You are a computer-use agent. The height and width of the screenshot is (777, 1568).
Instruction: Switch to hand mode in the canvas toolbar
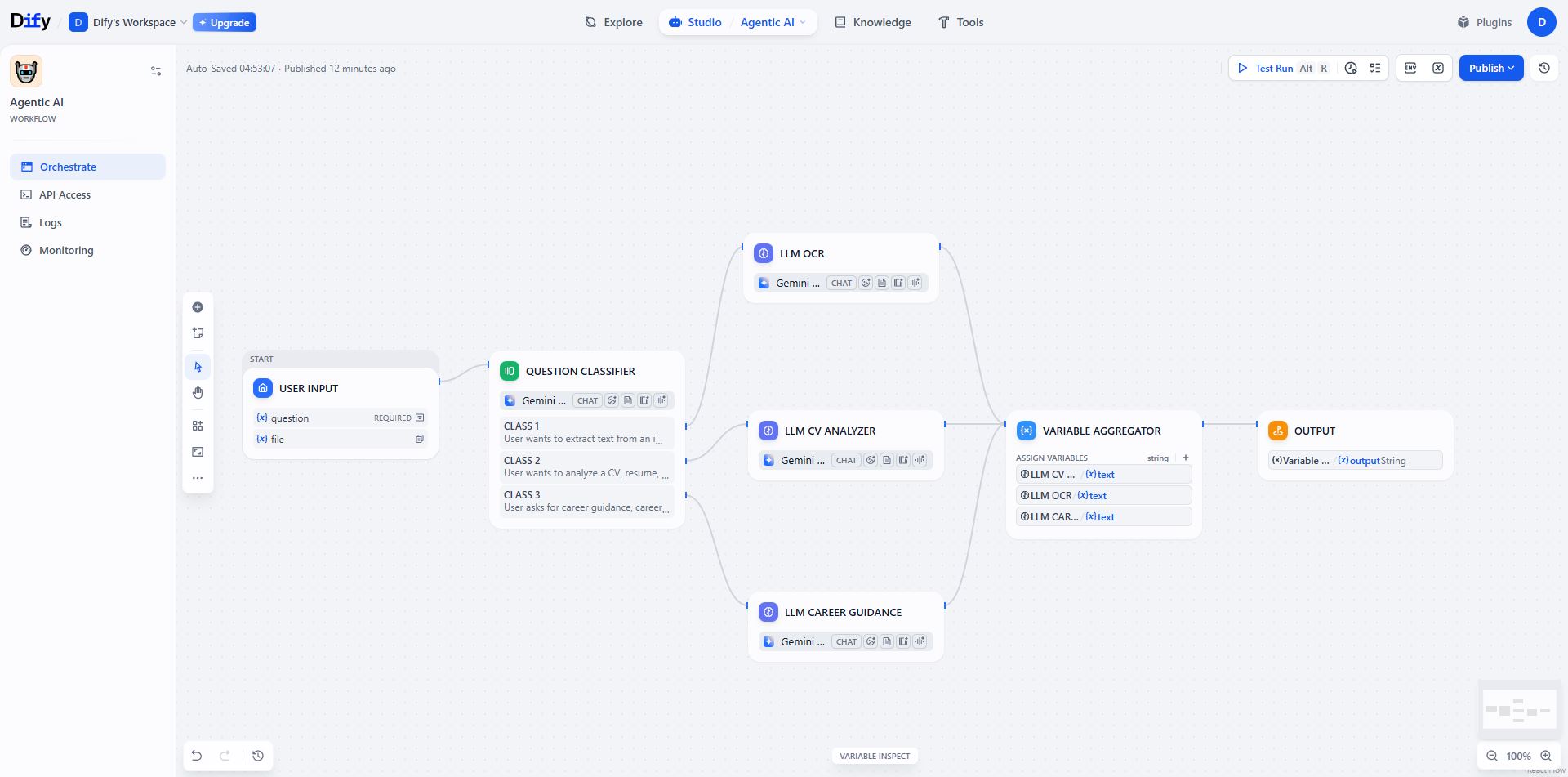point(198,393)
